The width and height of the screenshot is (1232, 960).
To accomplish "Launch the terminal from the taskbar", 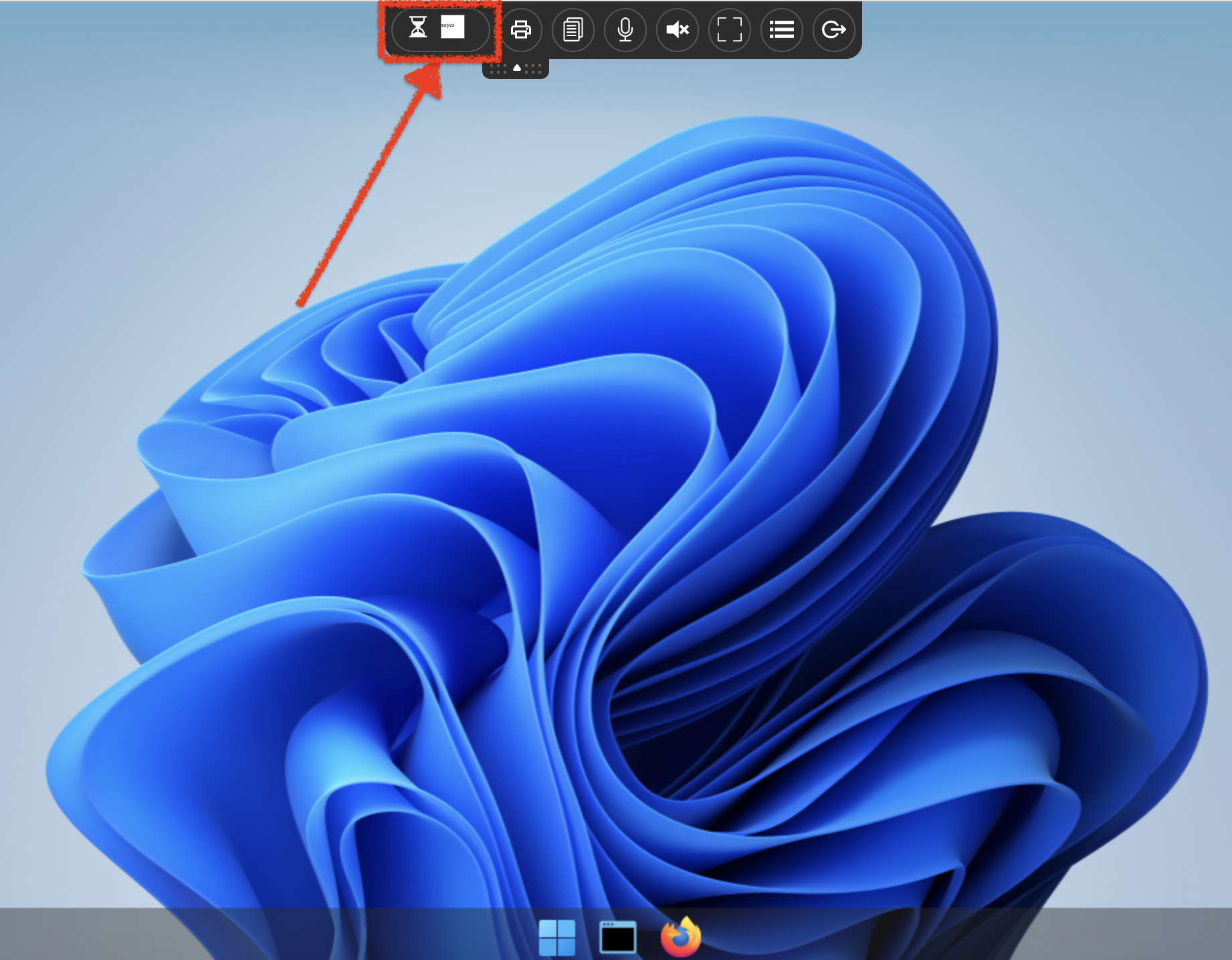I will point(618,937).
